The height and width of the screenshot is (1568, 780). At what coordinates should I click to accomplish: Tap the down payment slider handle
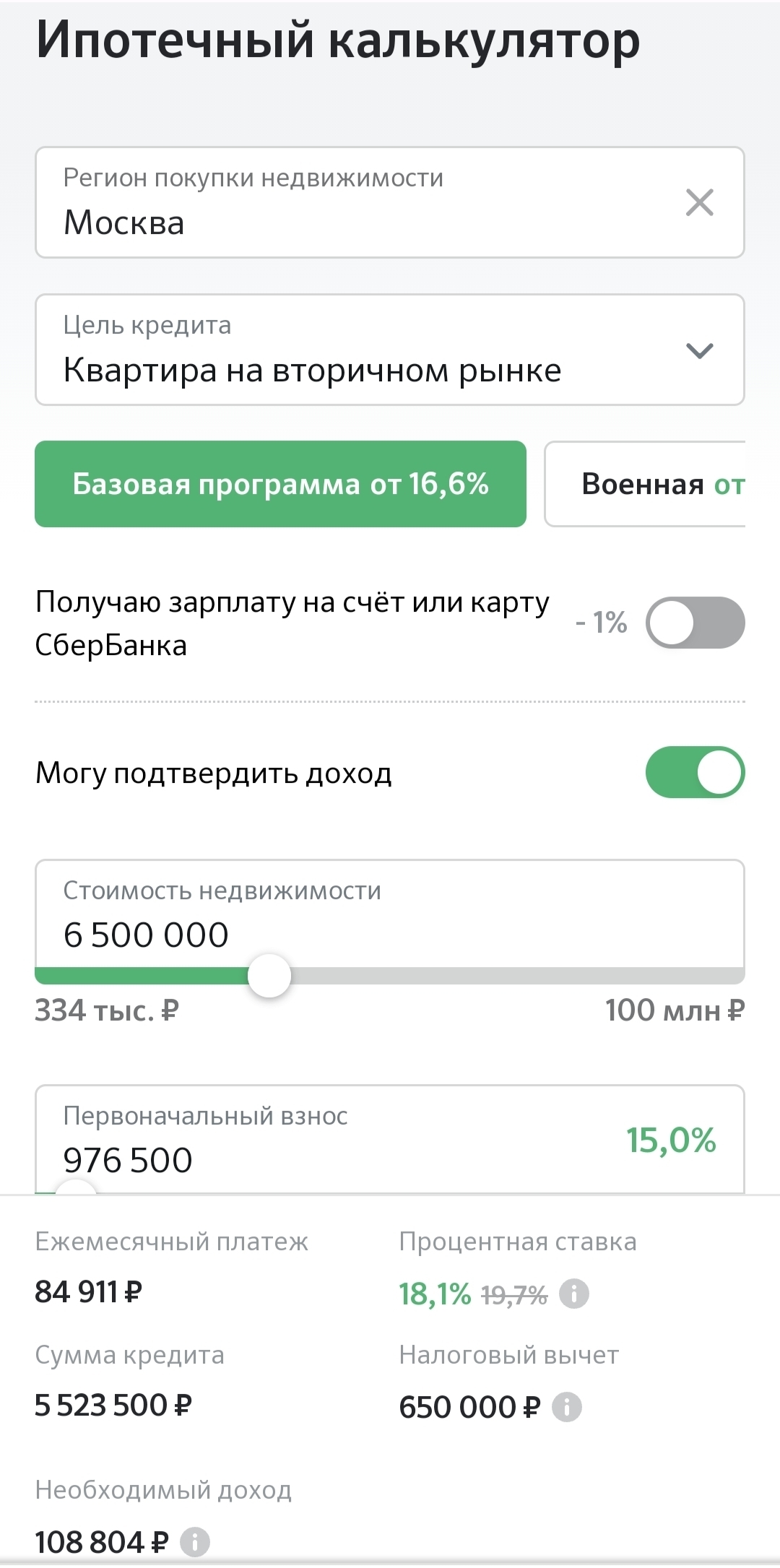(76, 1189)
